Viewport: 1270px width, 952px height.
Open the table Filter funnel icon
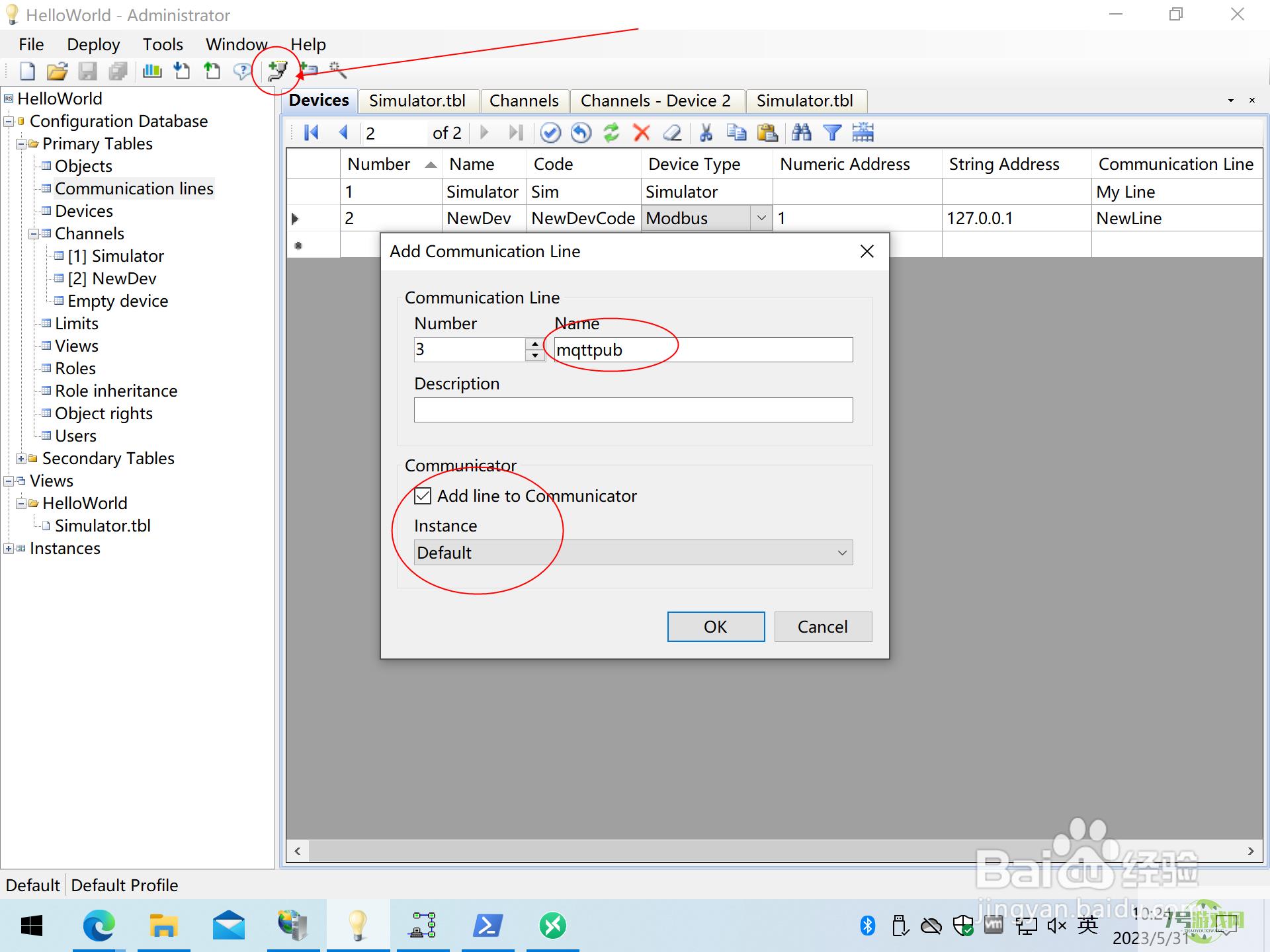pyautogui.click(x=832, y=133)
